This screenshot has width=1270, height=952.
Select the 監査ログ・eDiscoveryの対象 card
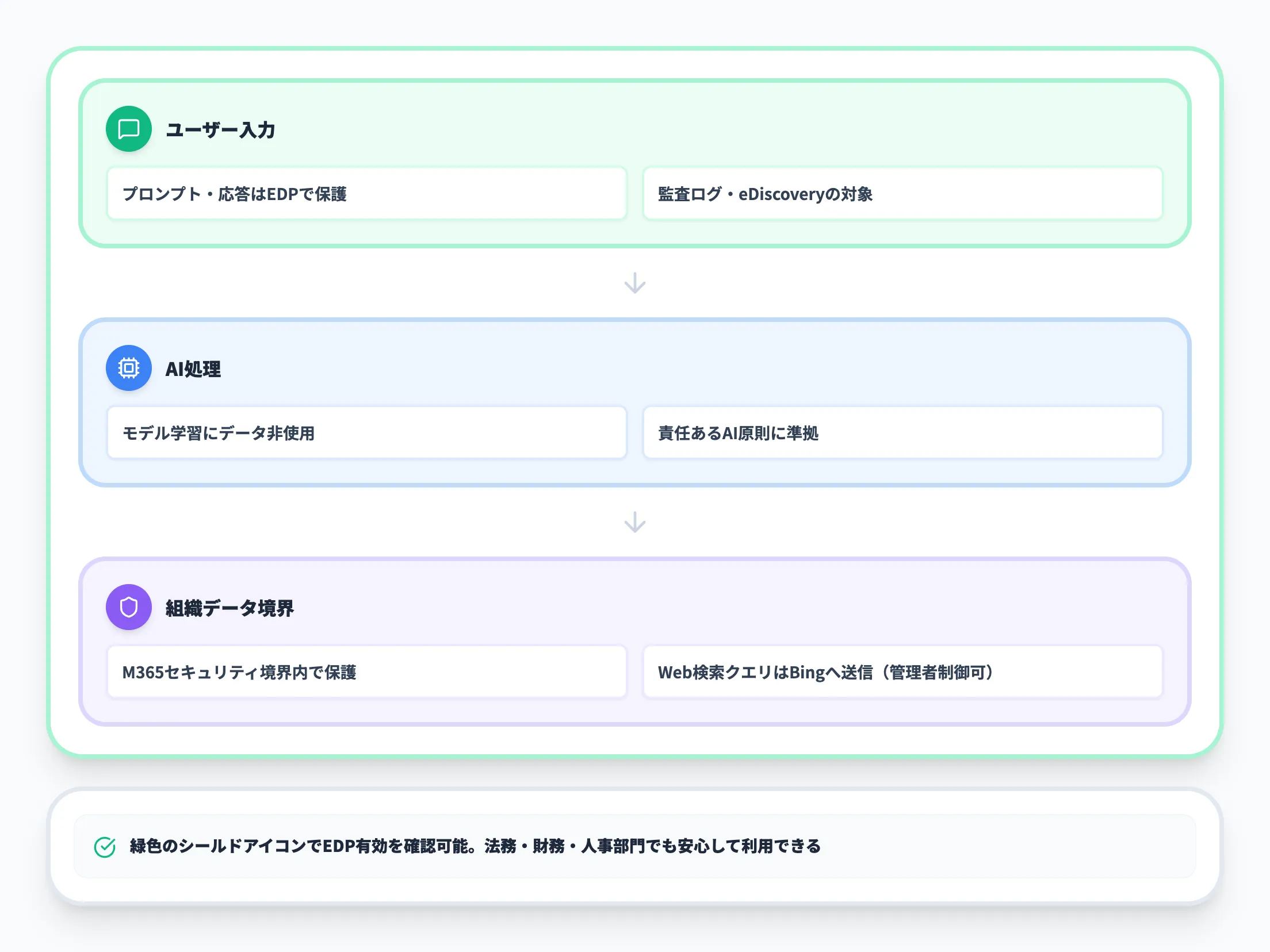click(902, 194)
